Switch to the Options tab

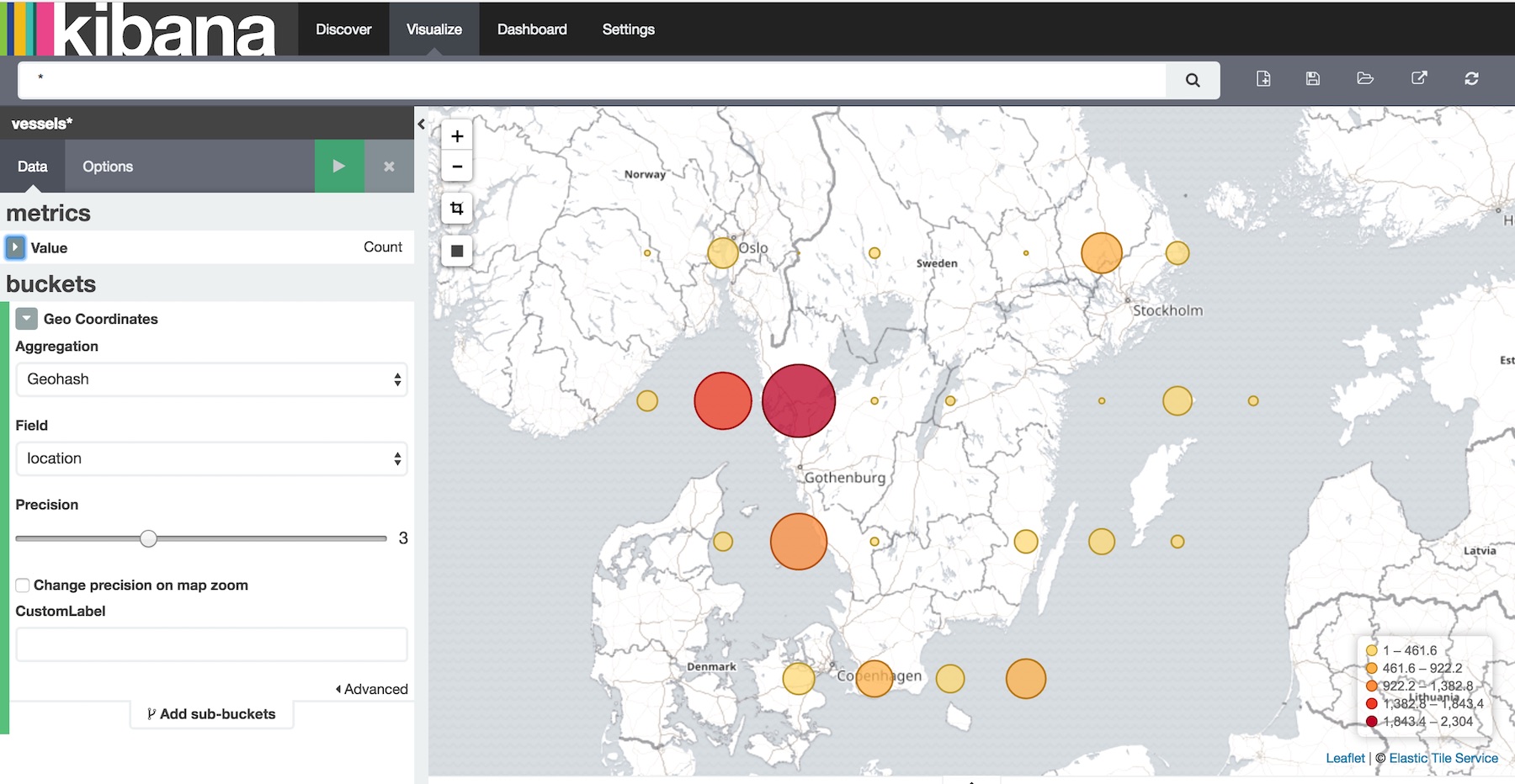click(108, 167)
